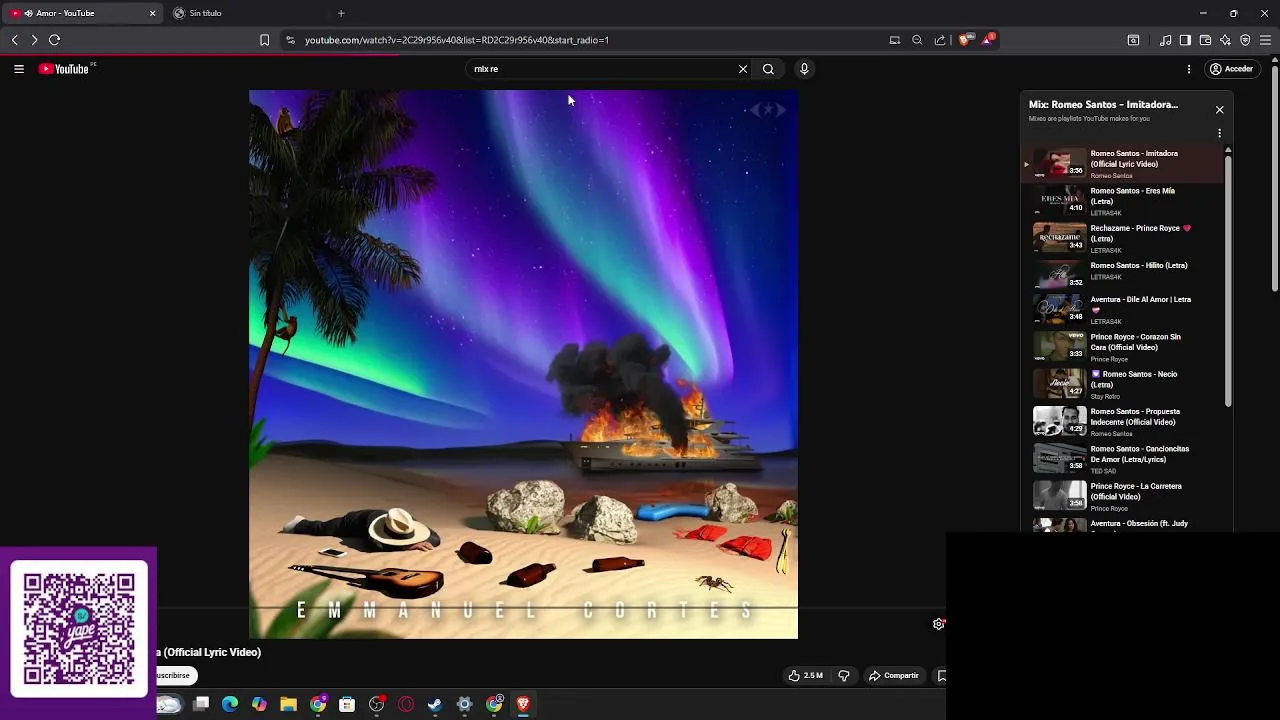1280x720 pixels.
Task: Dislike the video with thumbs down
Action: pyautogui.click(x=844, y=676)
